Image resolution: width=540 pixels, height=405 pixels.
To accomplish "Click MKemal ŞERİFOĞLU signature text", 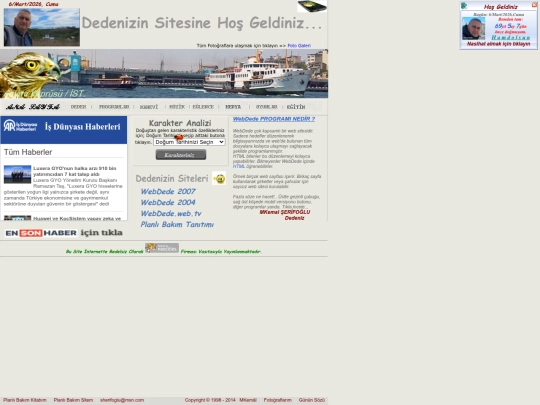I will tap(285, 212).
